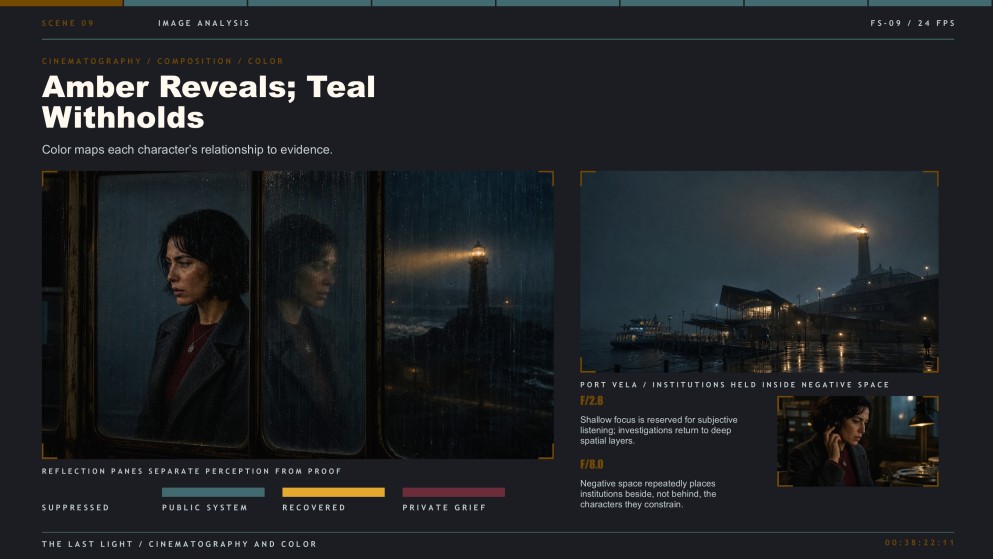Click the SCENE 09 header label
Screen dimensions: 993x559
click(68, 23)
